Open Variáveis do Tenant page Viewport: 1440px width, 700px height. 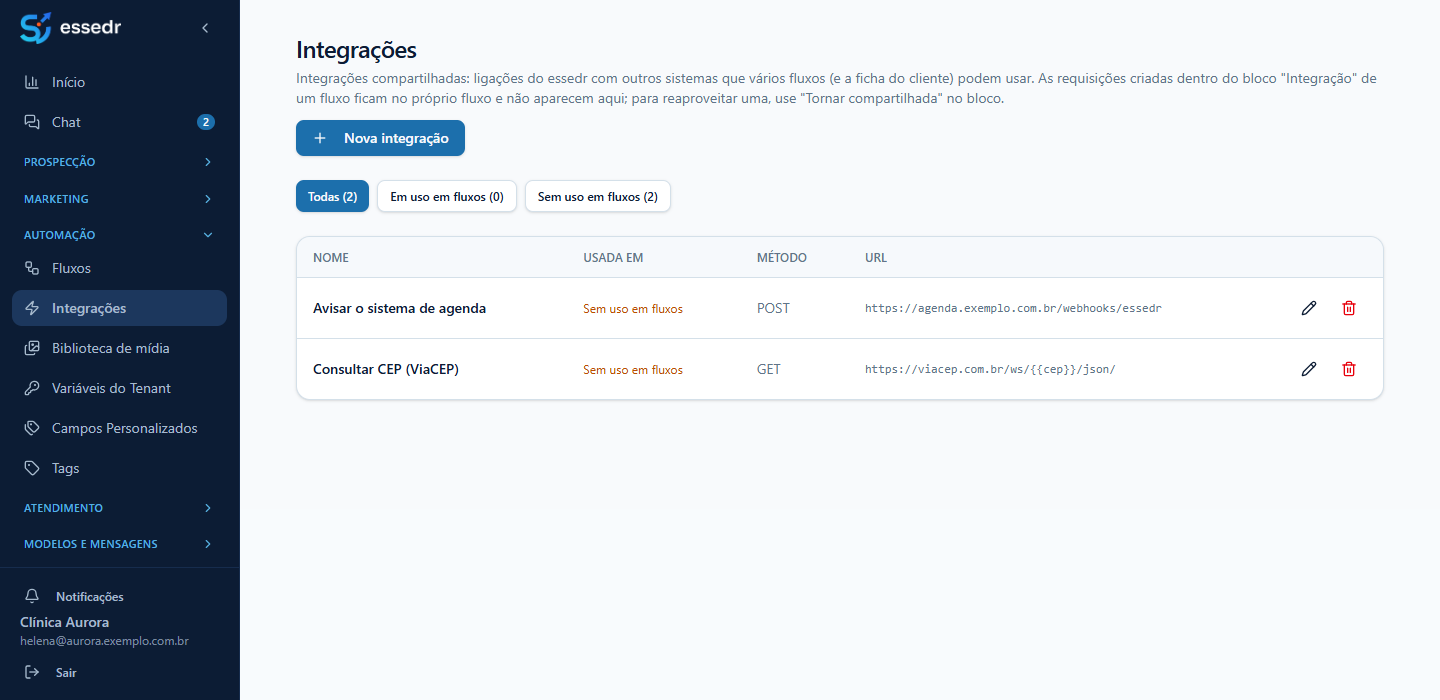(x=119, y=388)
